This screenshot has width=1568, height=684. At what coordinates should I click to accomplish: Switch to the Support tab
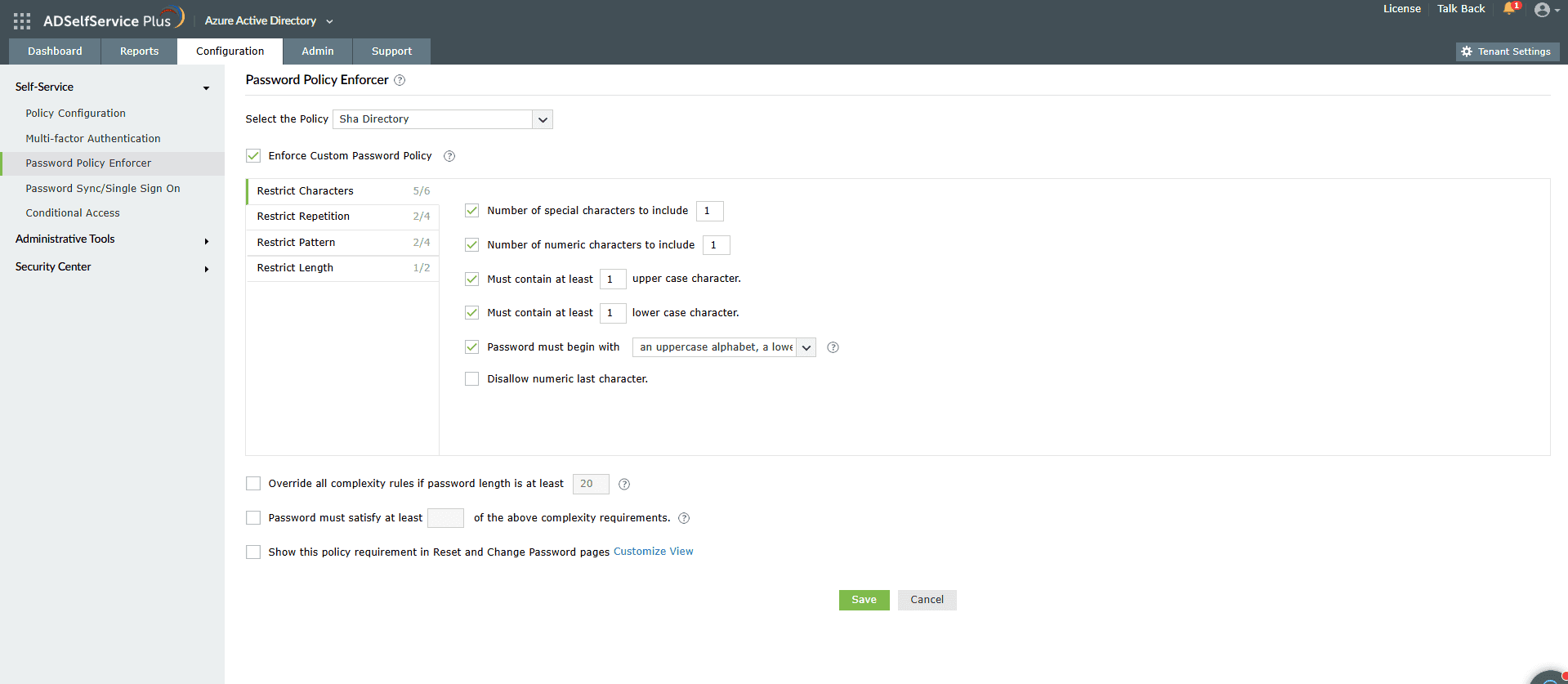click(391, 51)
